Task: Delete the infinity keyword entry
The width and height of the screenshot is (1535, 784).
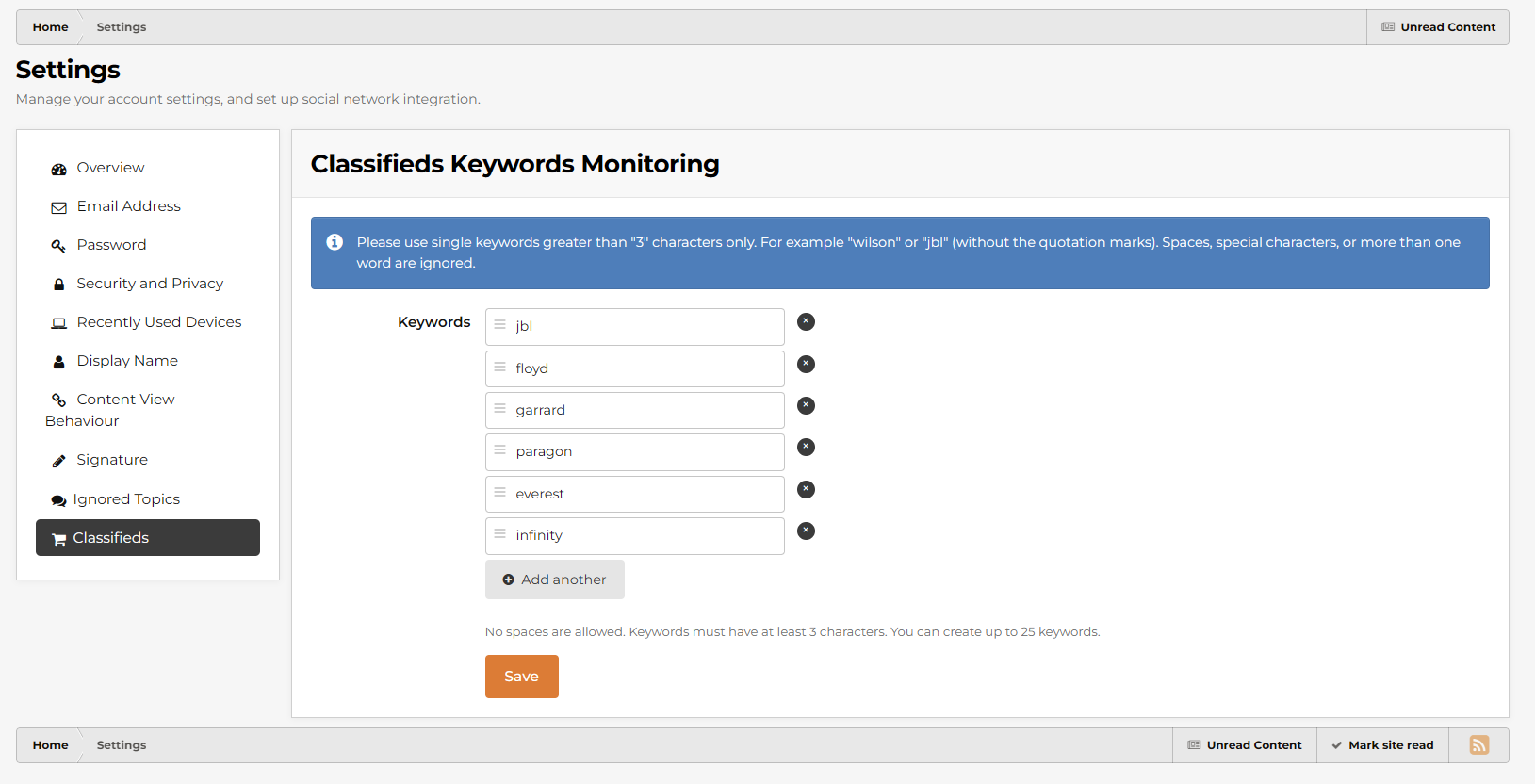Action: [x=806, y=531]
